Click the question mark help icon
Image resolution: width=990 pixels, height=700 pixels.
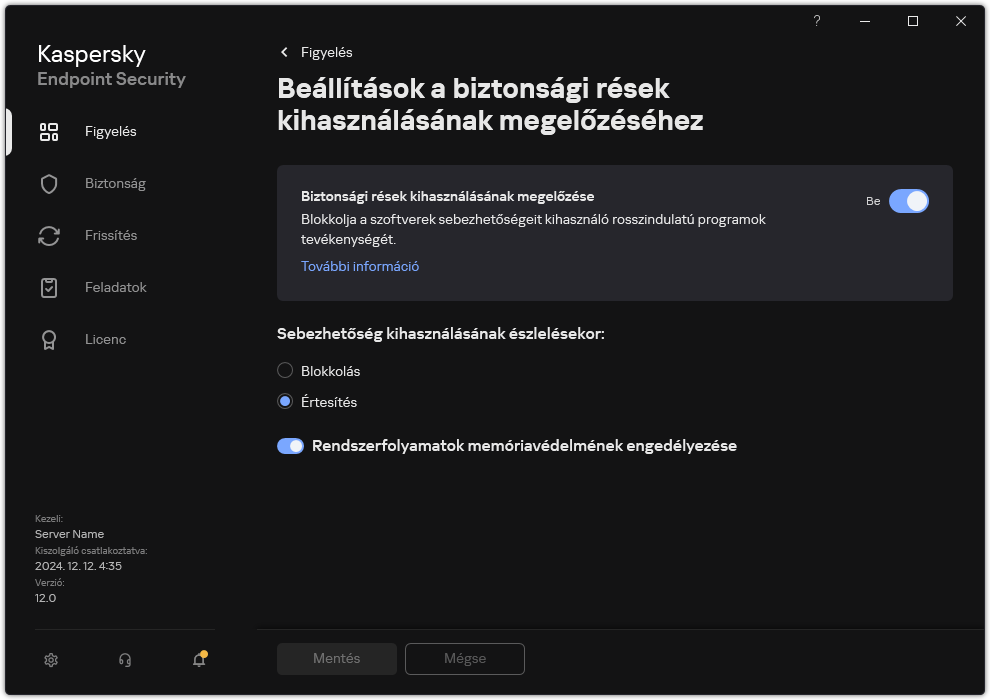tap(816, 21)
